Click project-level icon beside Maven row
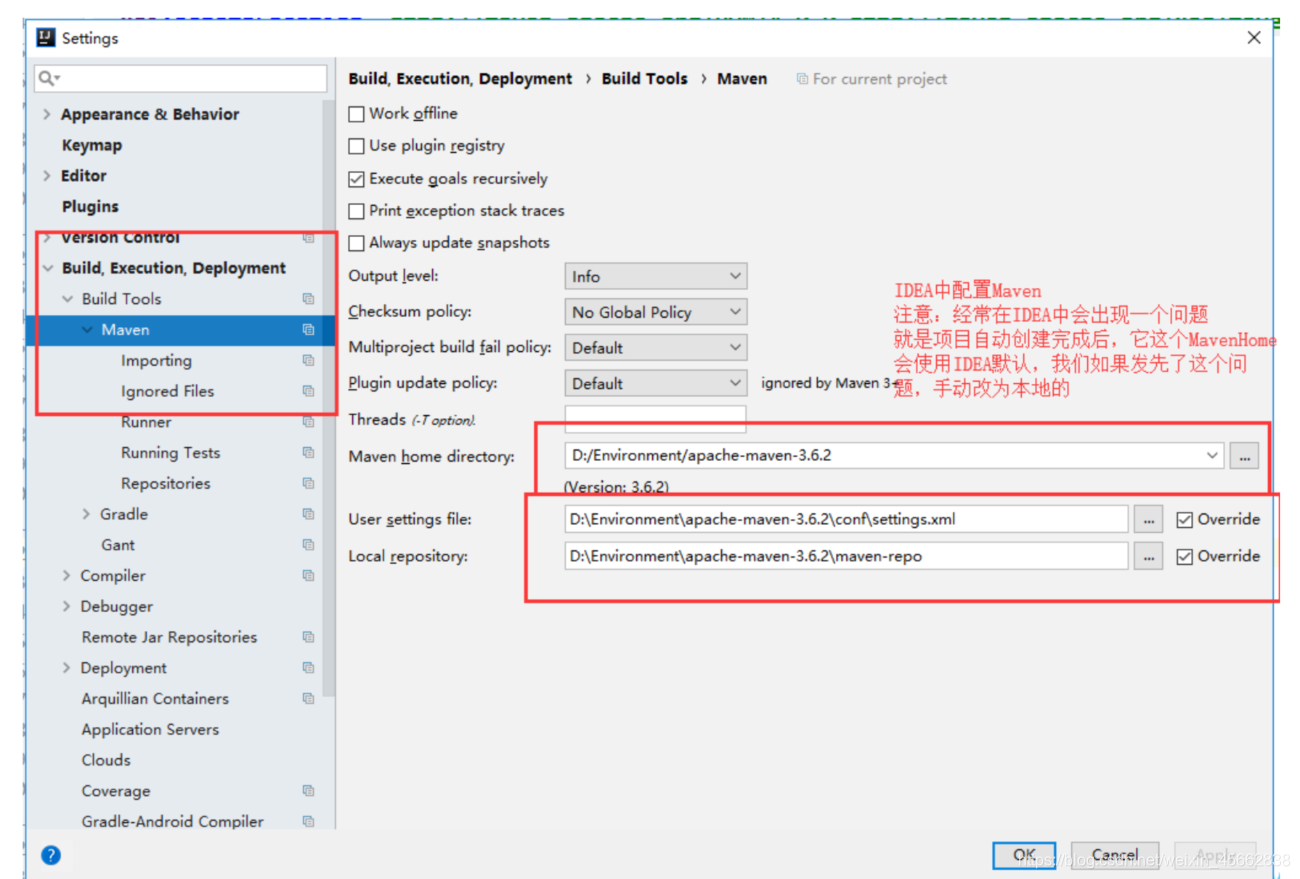Screen dimensions: 1300x879 (308, 330)
